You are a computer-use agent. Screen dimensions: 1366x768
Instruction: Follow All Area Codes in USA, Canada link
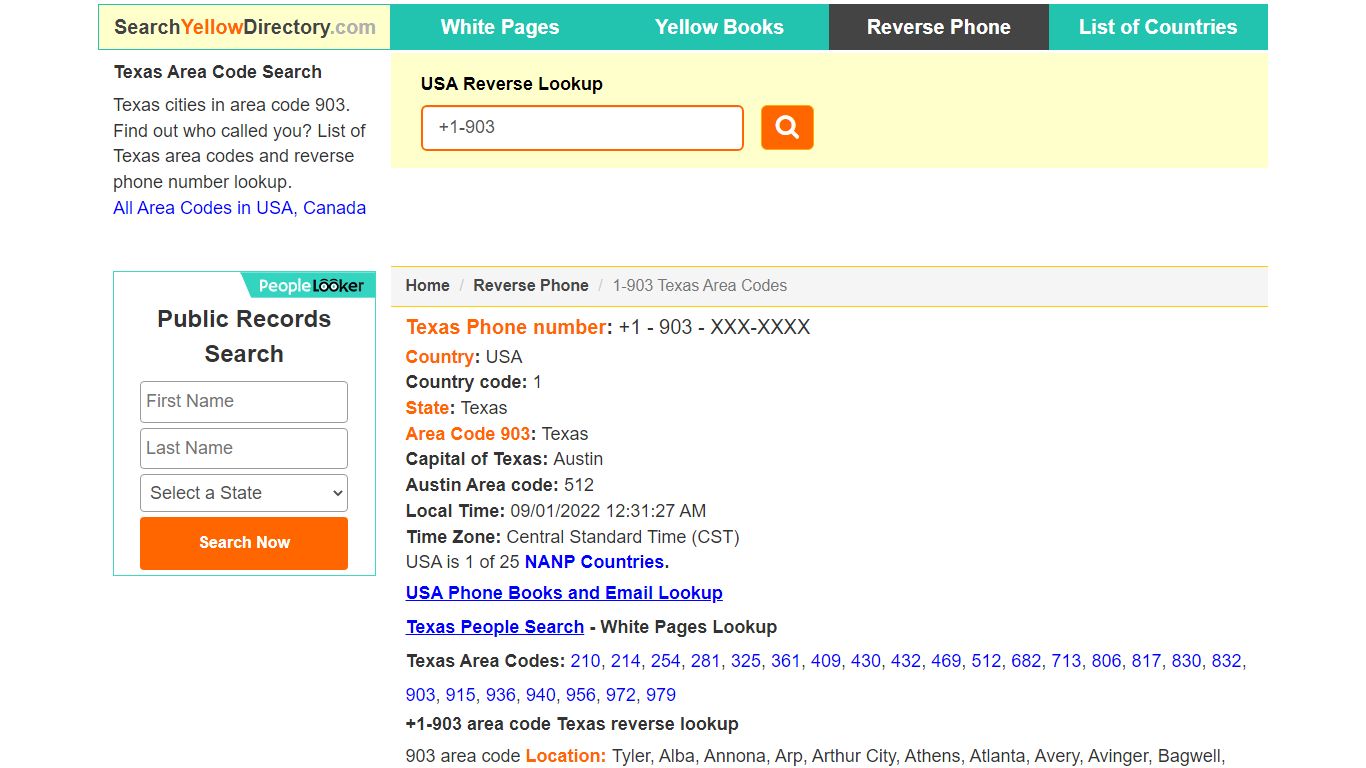[x=239, y=208]
